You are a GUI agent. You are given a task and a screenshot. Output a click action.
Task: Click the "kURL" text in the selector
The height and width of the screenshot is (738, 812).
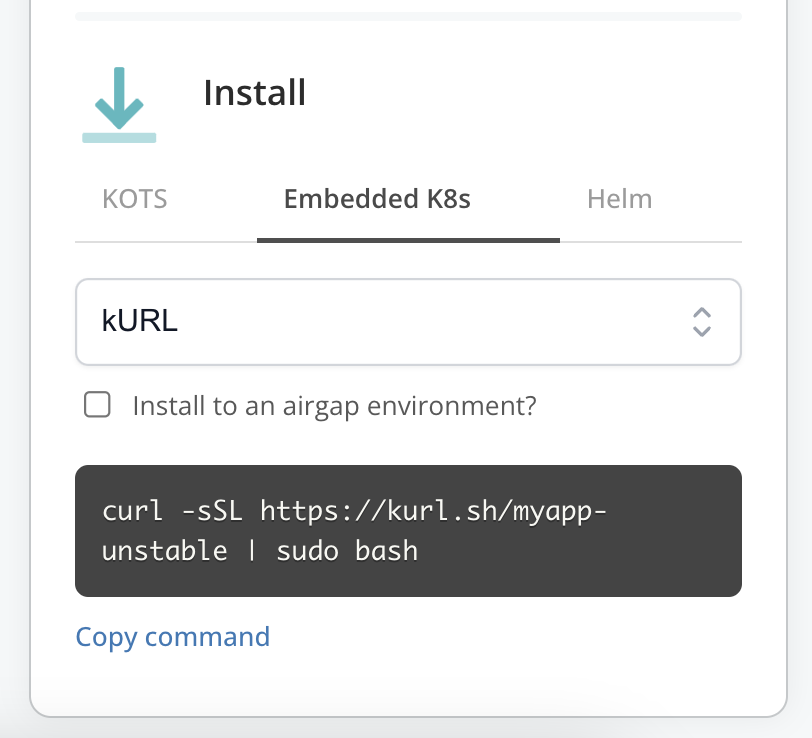140,321
